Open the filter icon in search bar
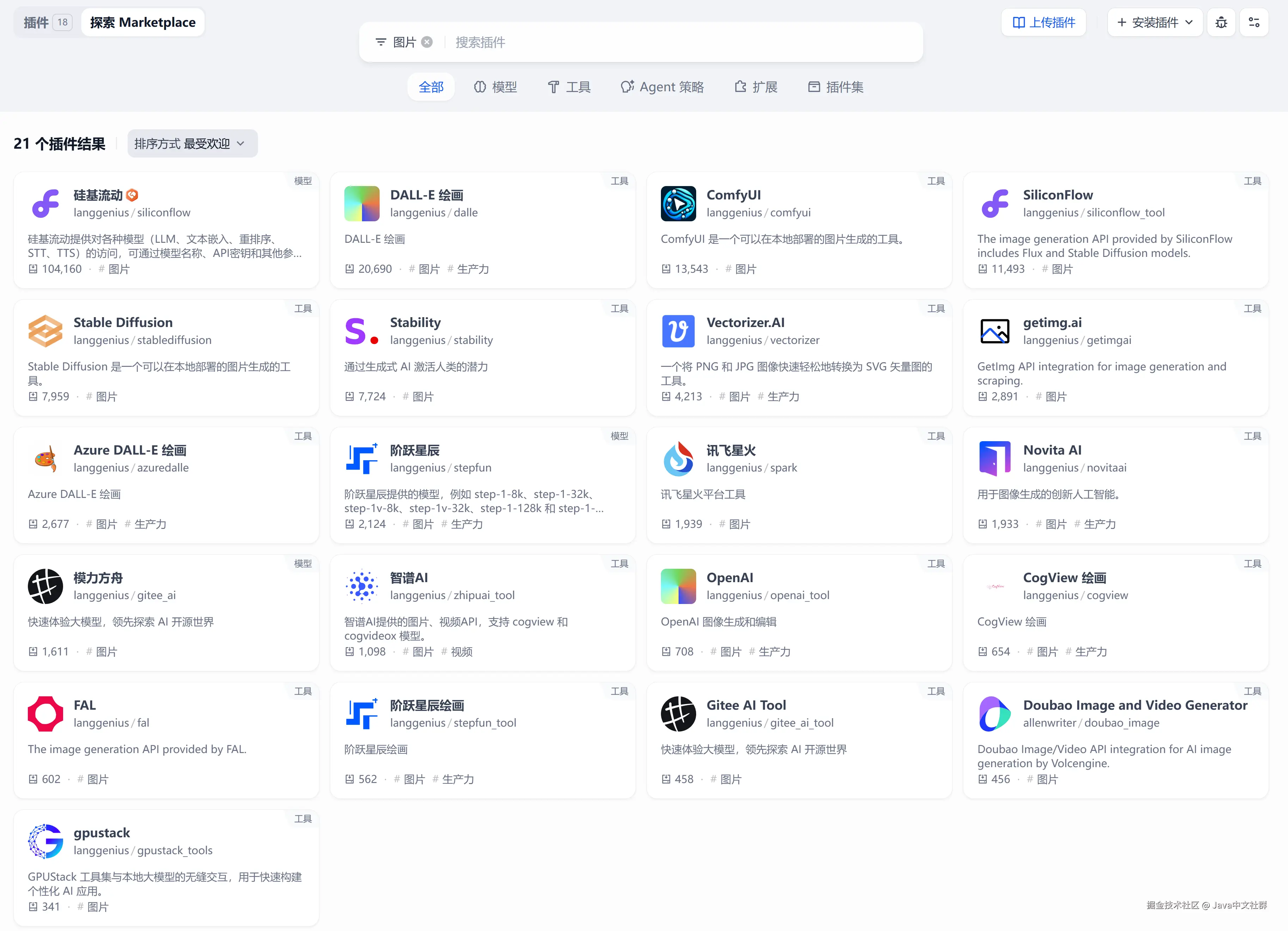This screenshot has height=931, width=1288. (x=380, y=42)
